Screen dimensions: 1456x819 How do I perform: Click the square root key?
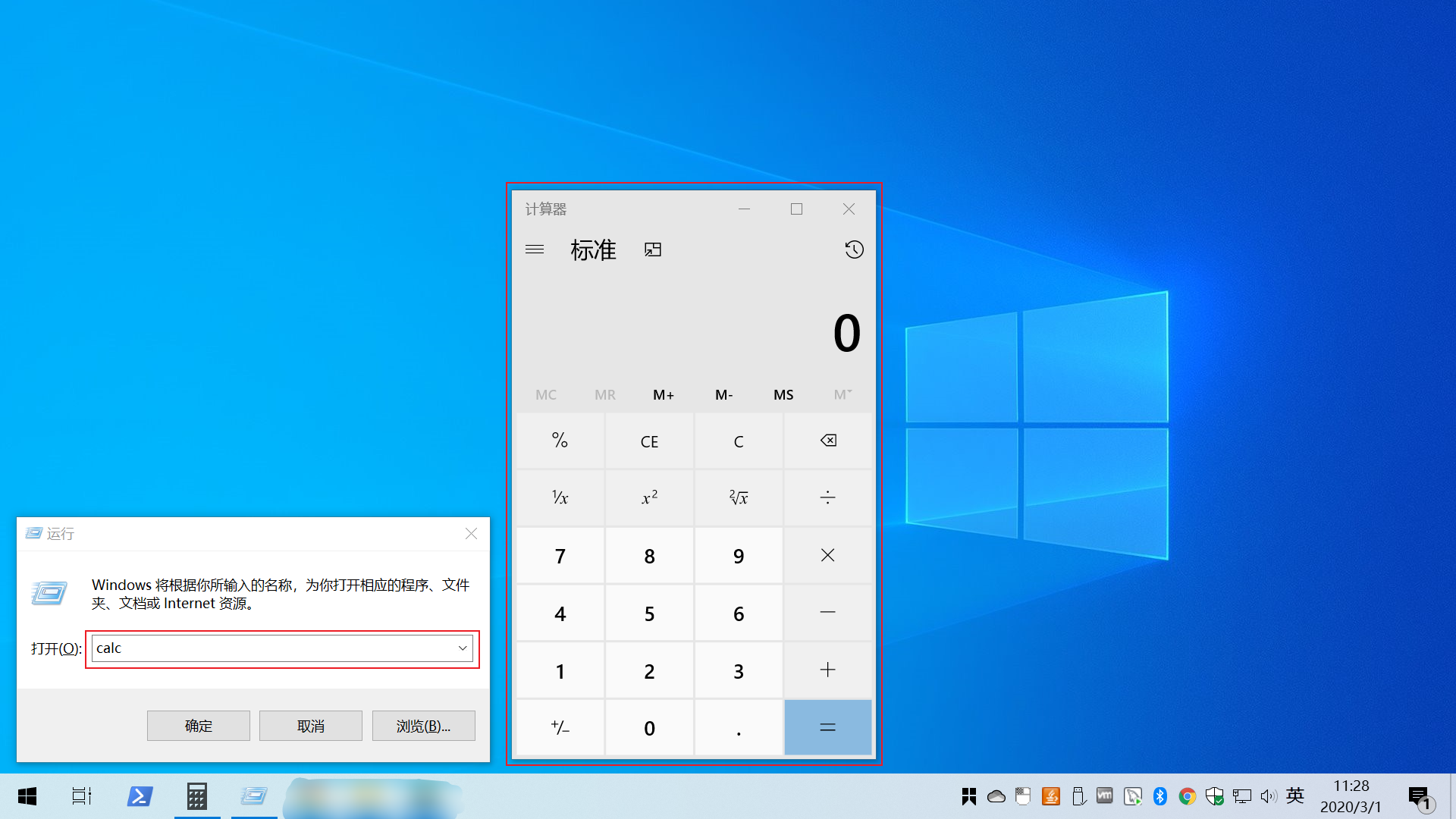point(739,498)
